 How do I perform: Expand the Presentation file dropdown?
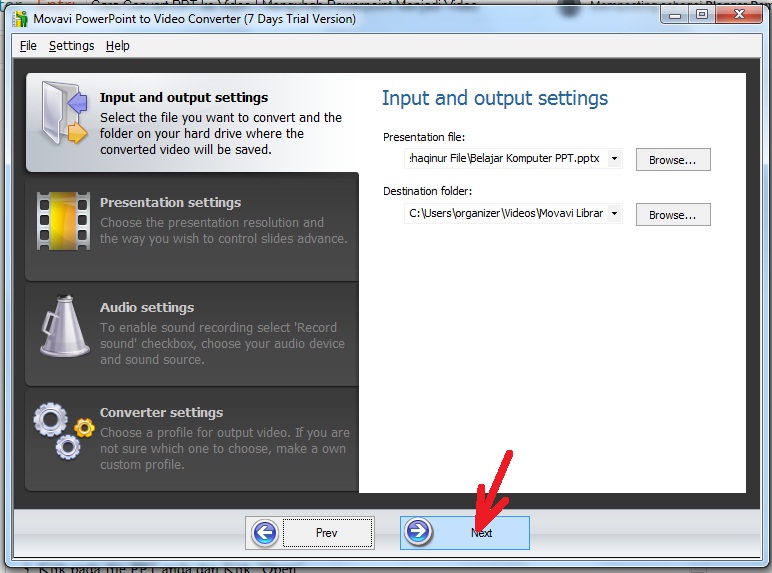[614, 159]
